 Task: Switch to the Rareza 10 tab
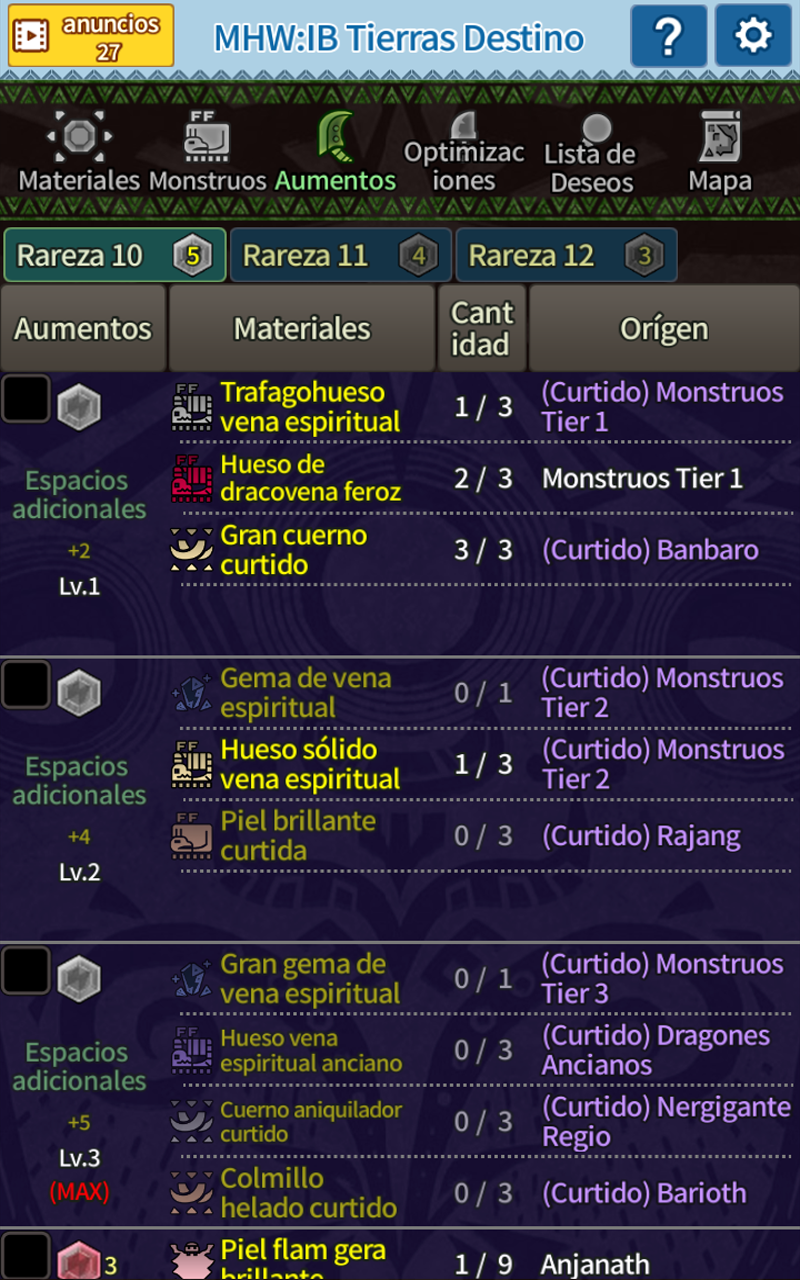[115, 256]
